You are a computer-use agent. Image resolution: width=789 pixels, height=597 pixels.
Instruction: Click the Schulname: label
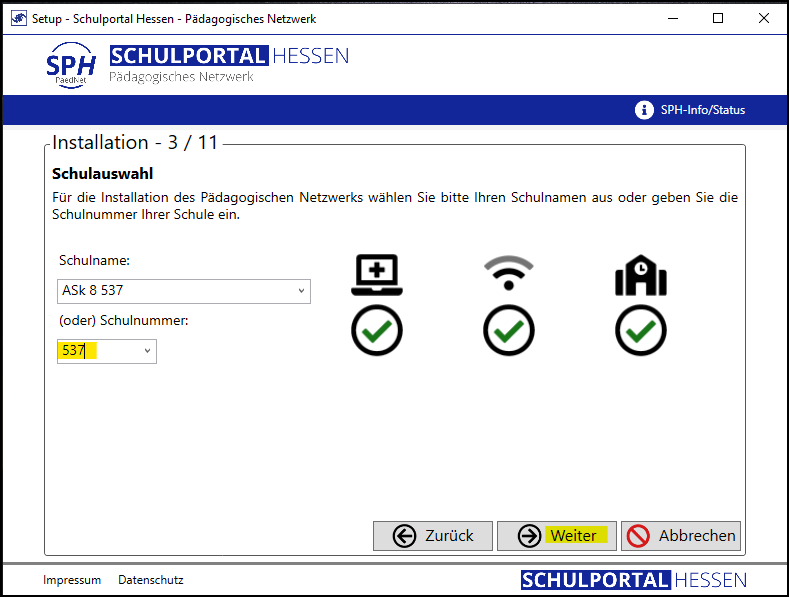point(94,260)
